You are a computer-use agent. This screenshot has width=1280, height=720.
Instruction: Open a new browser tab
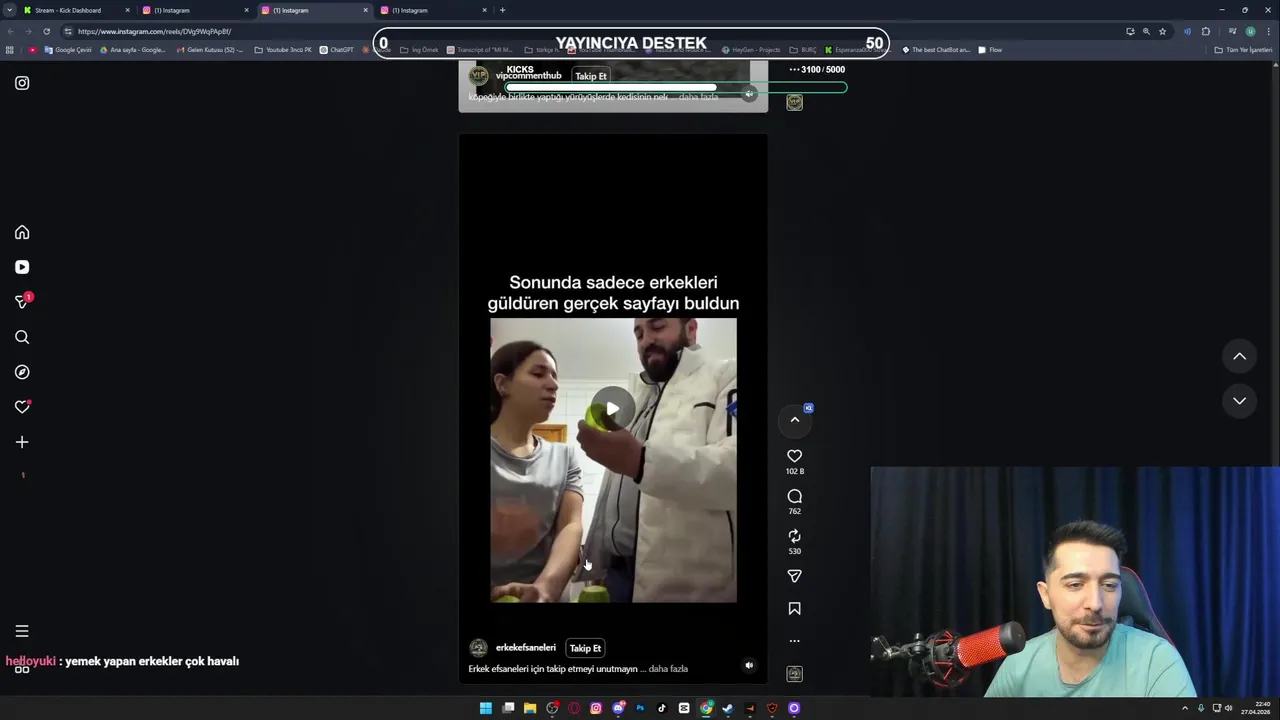pos(502,10)
